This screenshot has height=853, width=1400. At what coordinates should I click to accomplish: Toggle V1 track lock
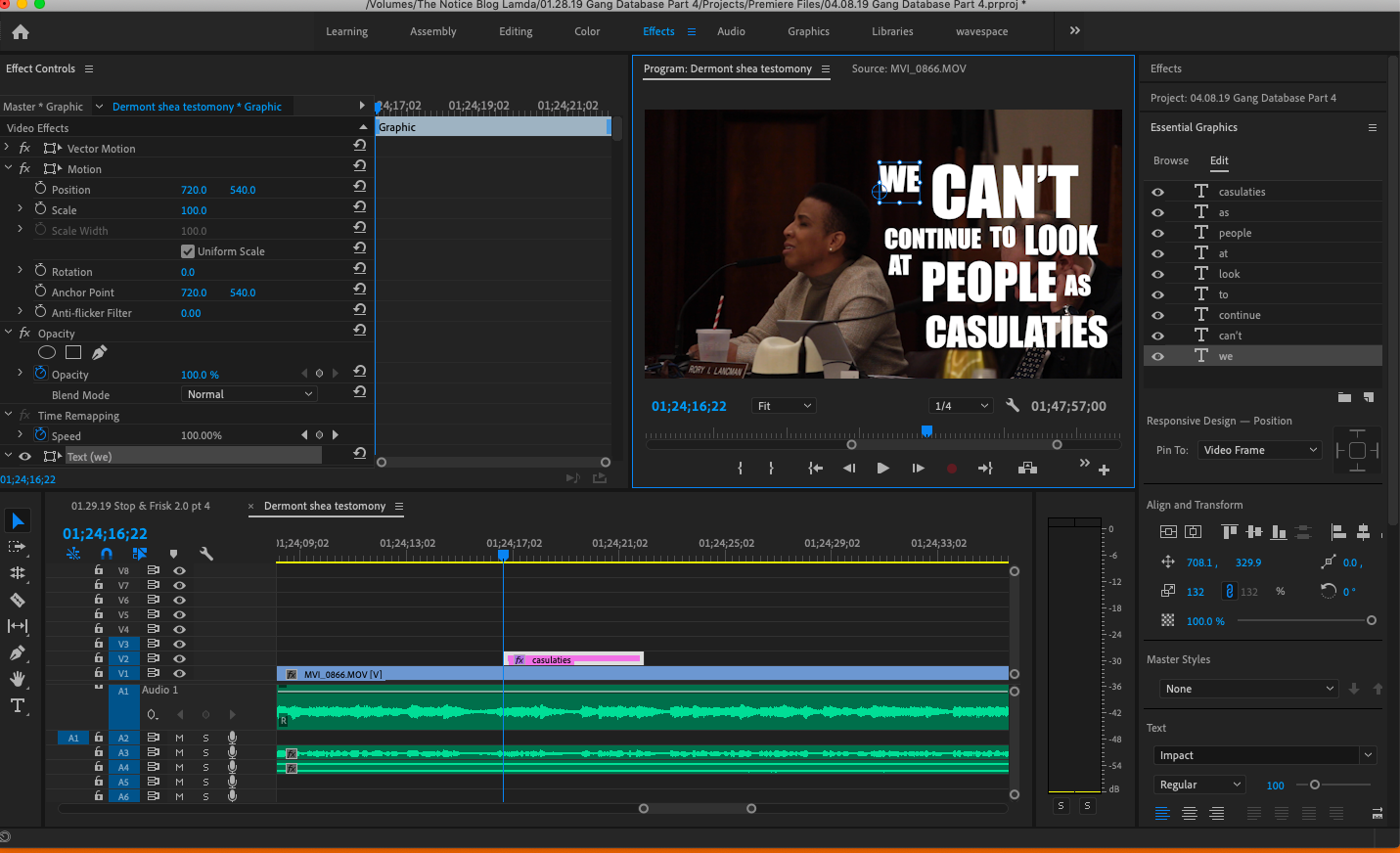click(99, 673)
